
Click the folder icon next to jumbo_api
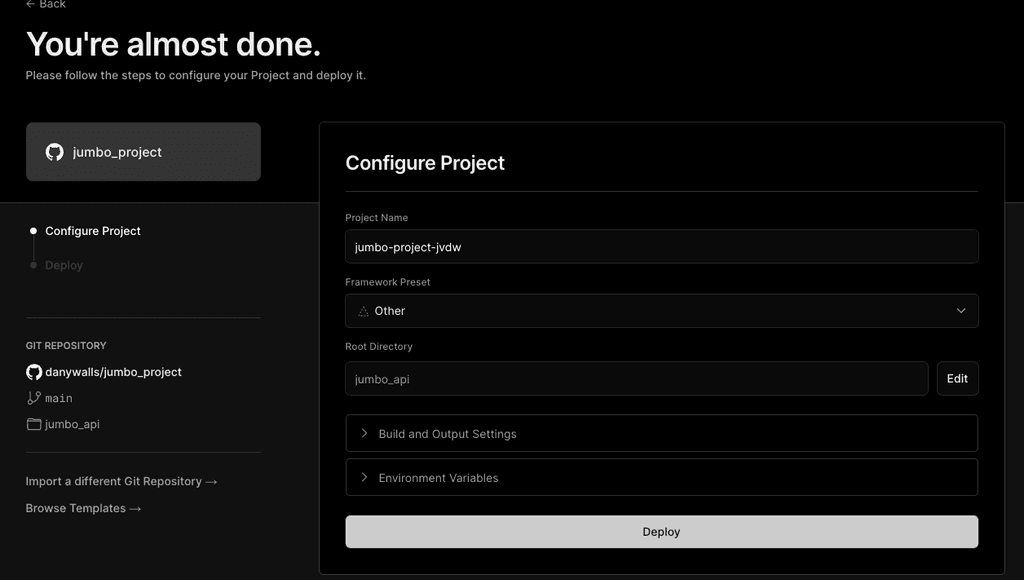[x=34, y=424]
